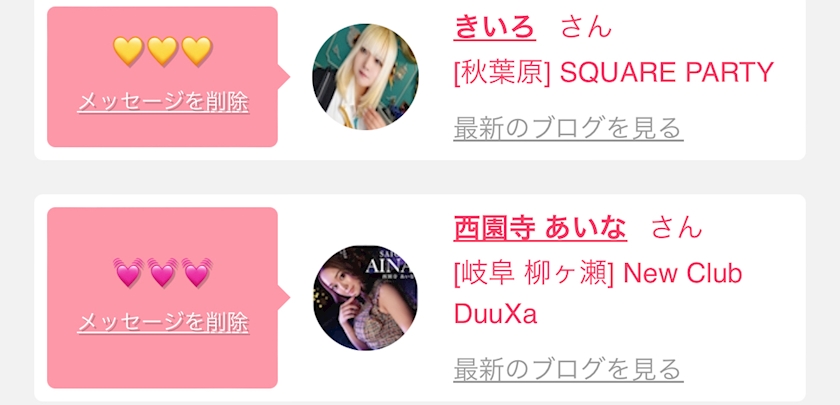840x405 pixels.
Task: Select the pink message bubble with yellow hearts
Action: pos(162,77)
